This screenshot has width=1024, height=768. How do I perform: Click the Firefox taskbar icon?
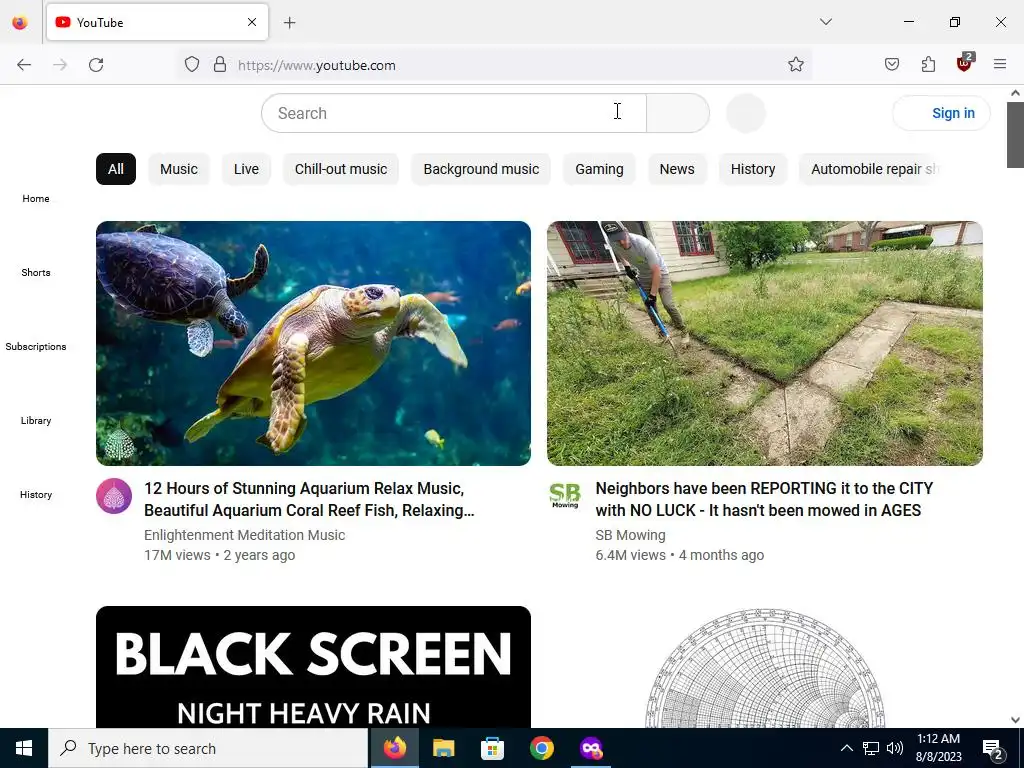coord(394,748)
